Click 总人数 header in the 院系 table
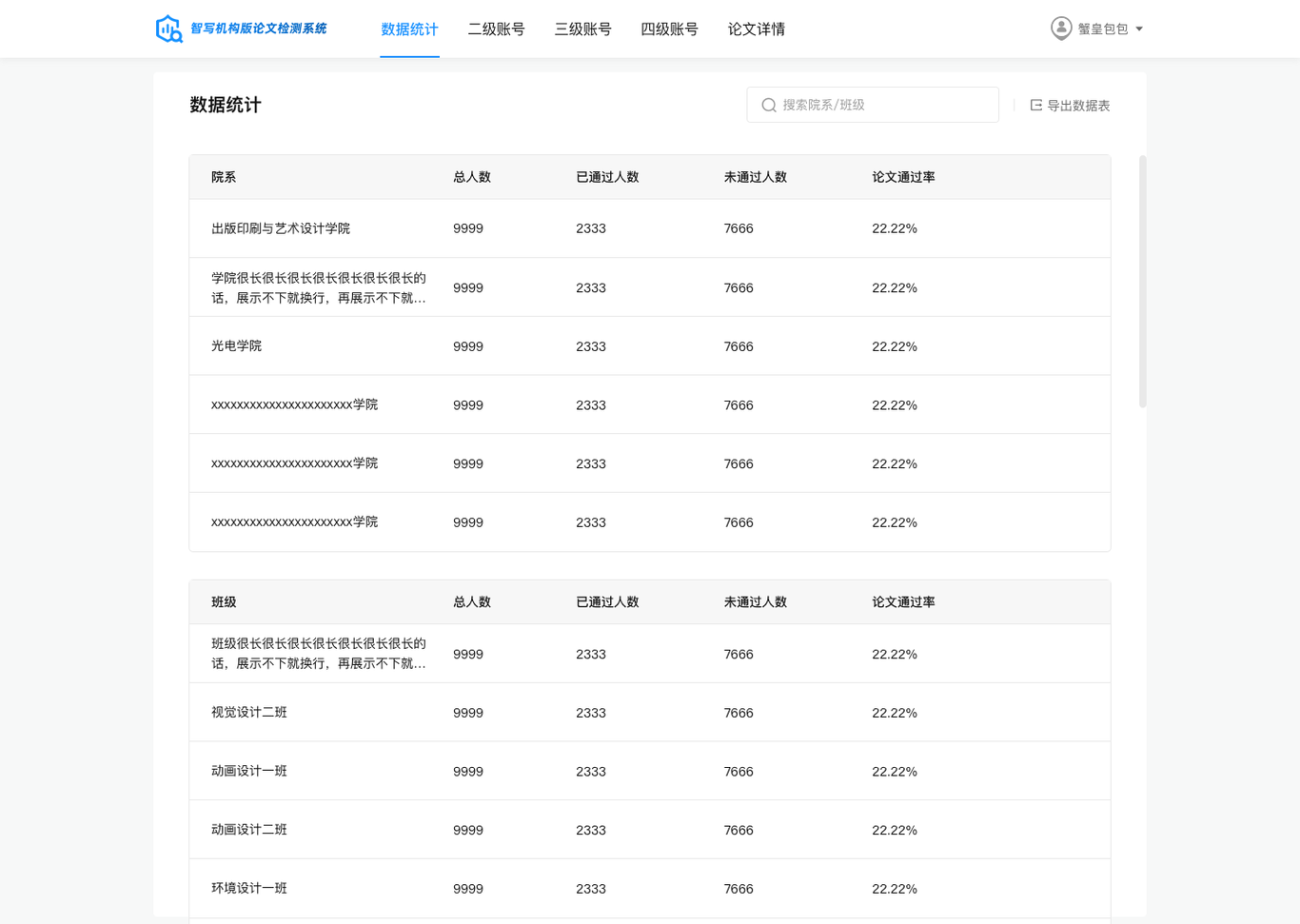Image resolution: width=1300 pixels, height=924 pixels. click(472, 177)
